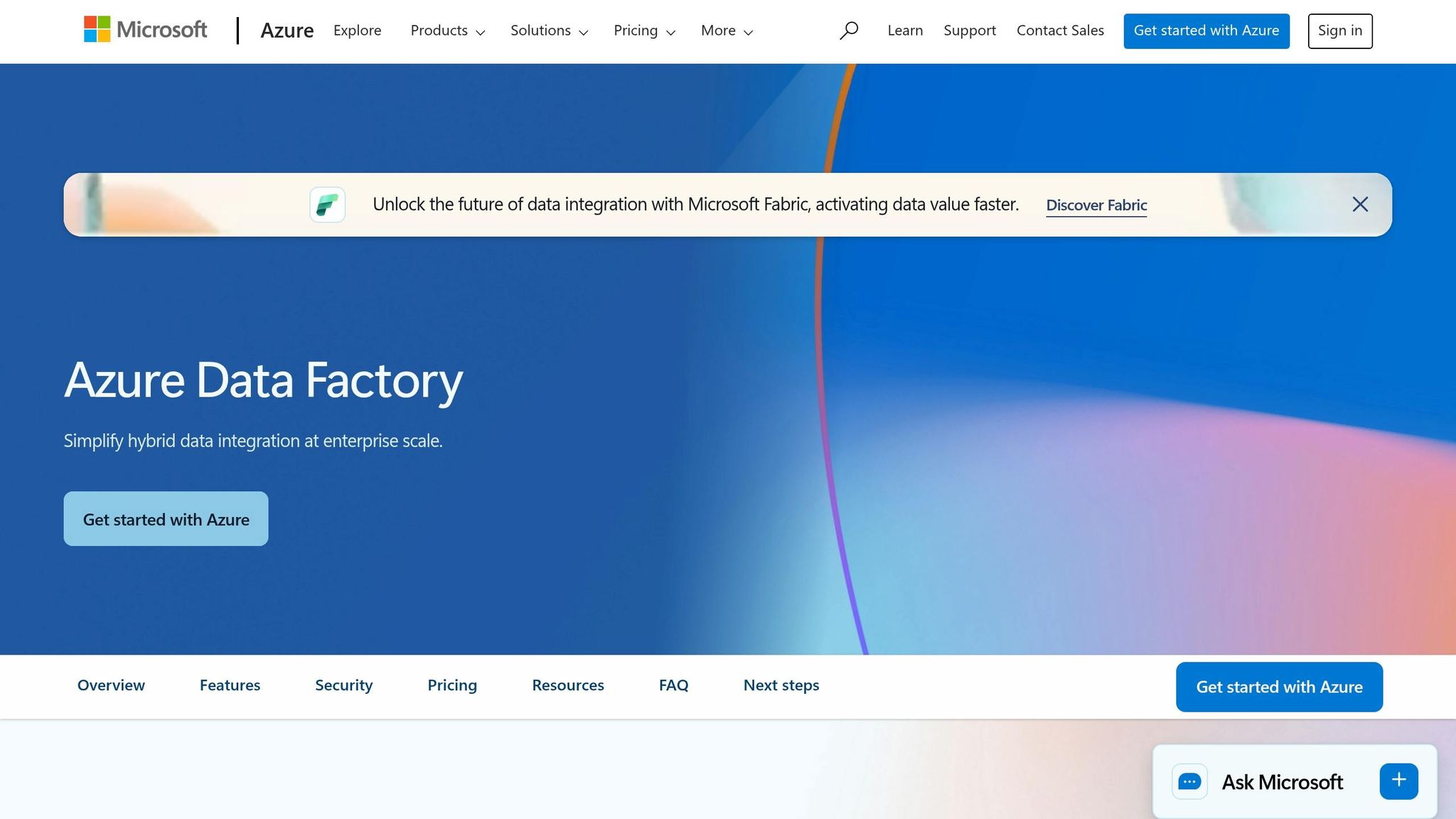Expand the Pricing dropdown in header

point(645,31)
